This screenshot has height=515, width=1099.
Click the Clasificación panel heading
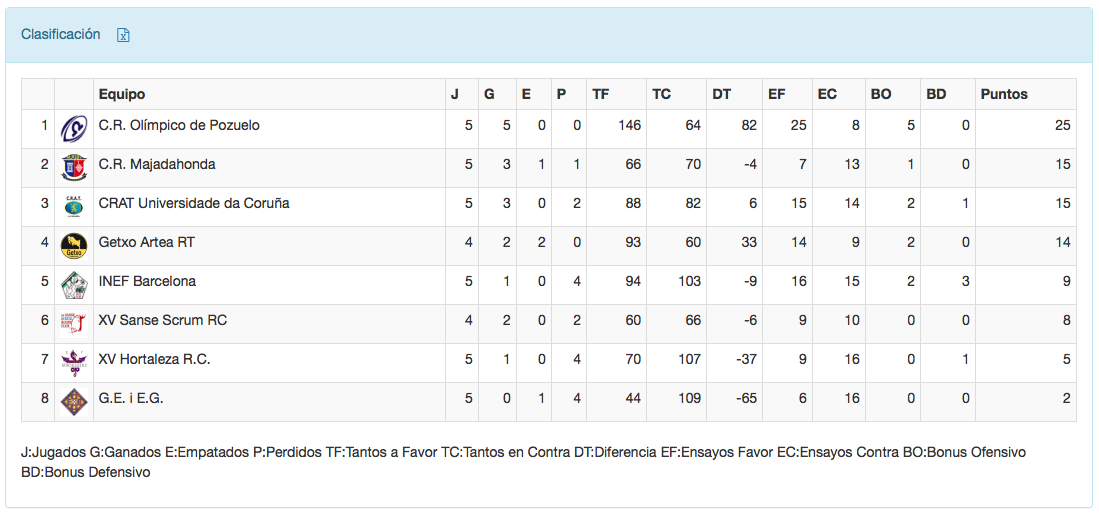pos(61,34)
